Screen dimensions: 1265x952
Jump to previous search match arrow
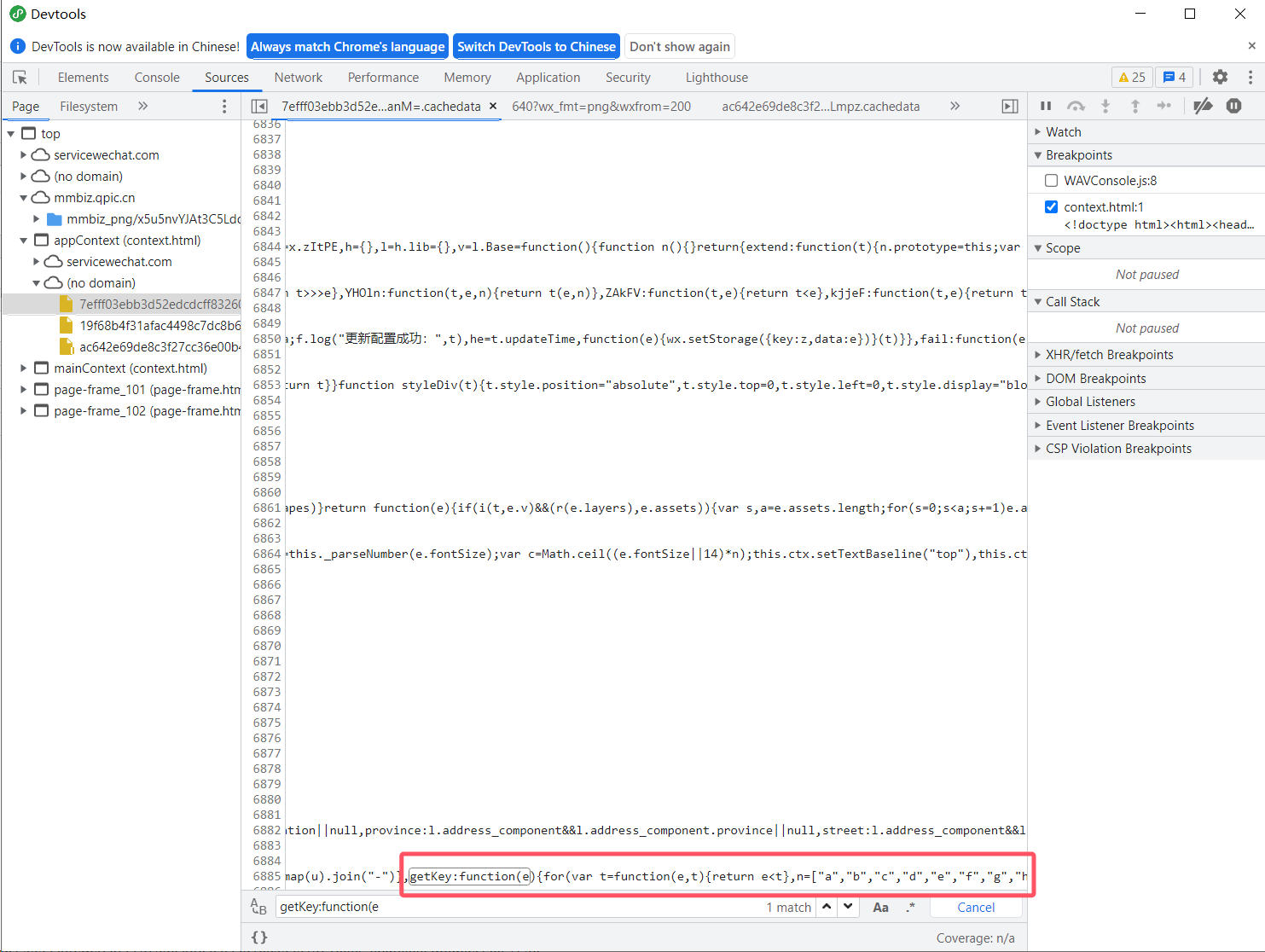pos(827,906)
